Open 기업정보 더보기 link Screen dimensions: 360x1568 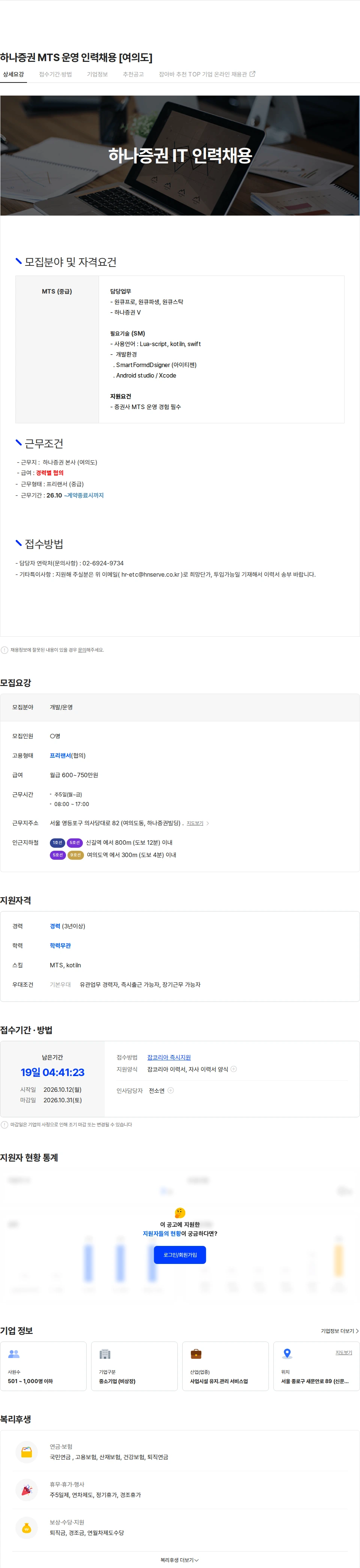click(340, 1331)
